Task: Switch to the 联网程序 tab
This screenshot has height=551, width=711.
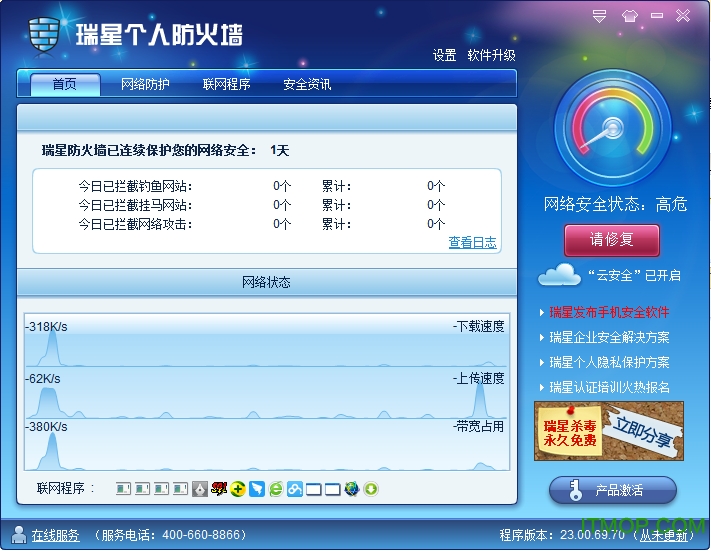Action: coord(226,84)
